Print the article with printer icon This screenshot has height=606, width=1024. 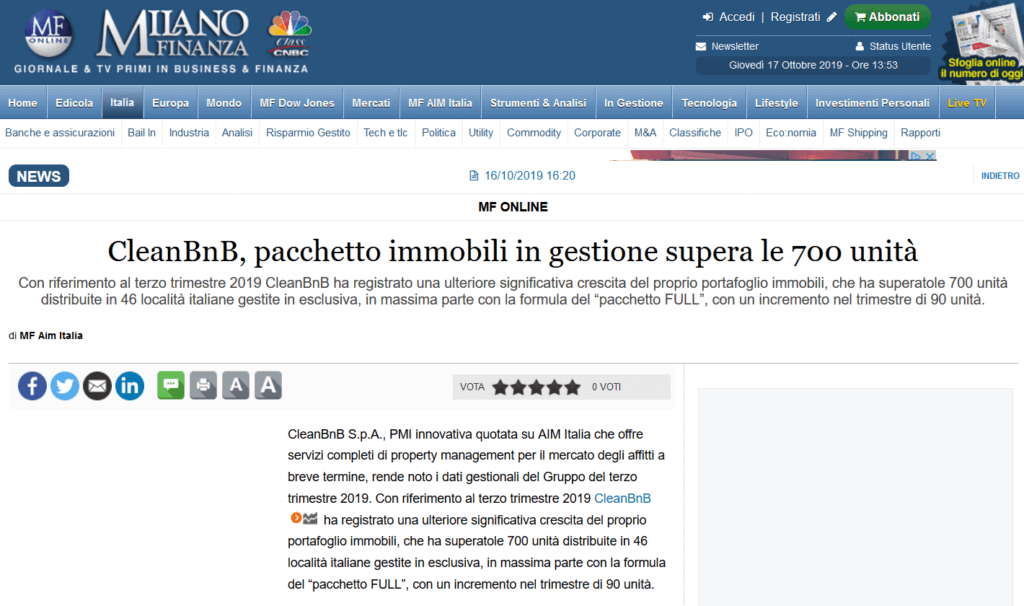tap(203, 385)
